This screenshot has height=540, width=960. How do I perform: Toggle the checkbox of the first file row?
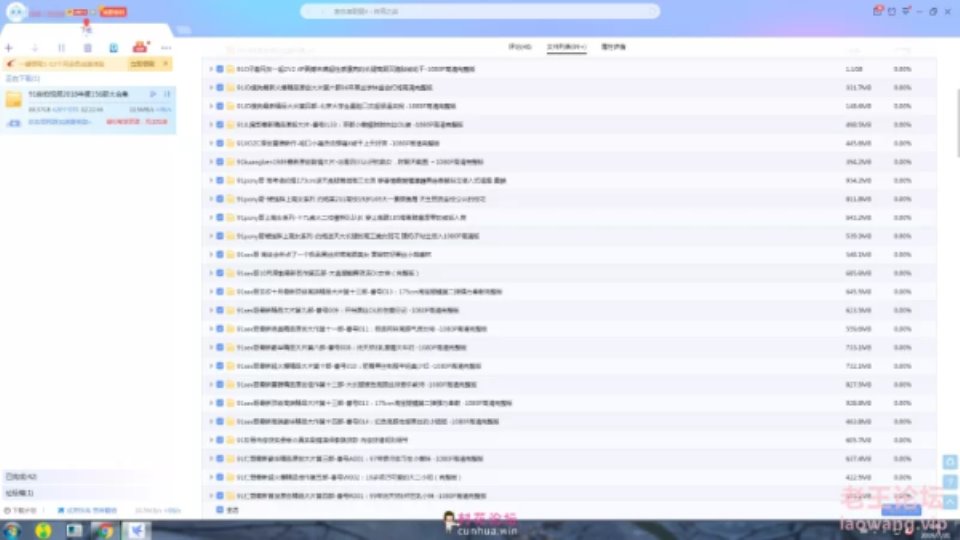tap(220, 69)
